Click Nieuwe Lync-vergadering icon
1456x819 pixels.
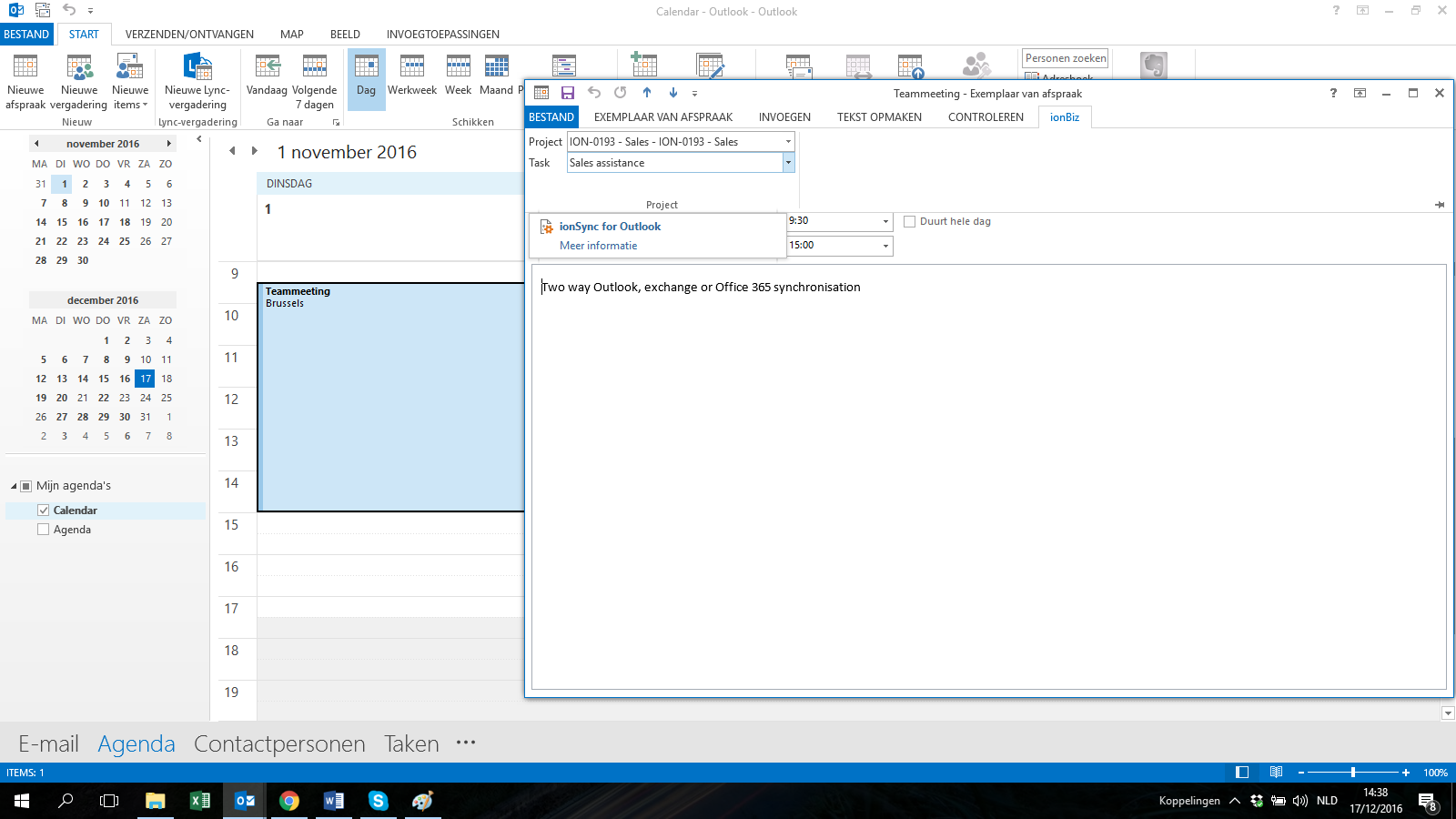(197, 81)
